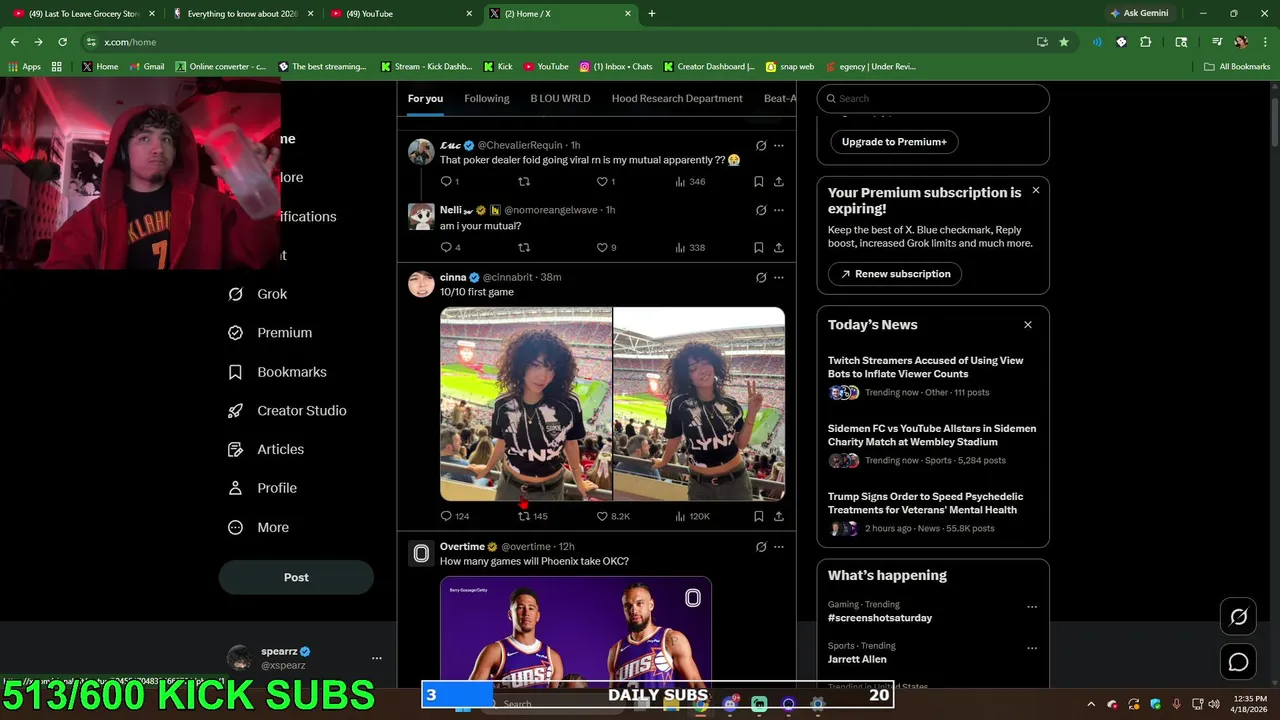The image size is (1280, 720).
Task: Open more options on cinna's post
Action: point(779,277)
